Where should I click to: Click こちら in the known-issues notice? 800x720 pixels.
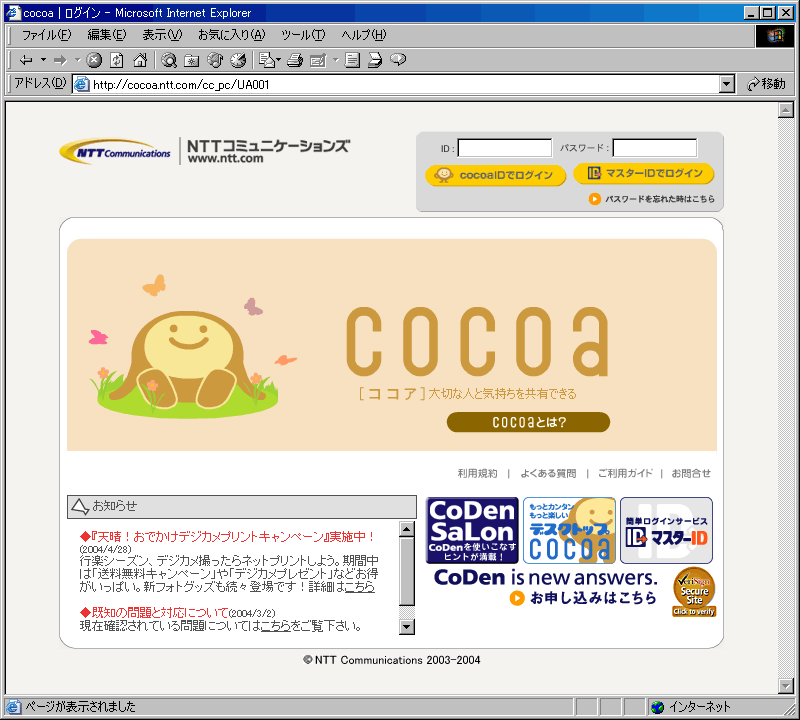(x=276, y=626)
